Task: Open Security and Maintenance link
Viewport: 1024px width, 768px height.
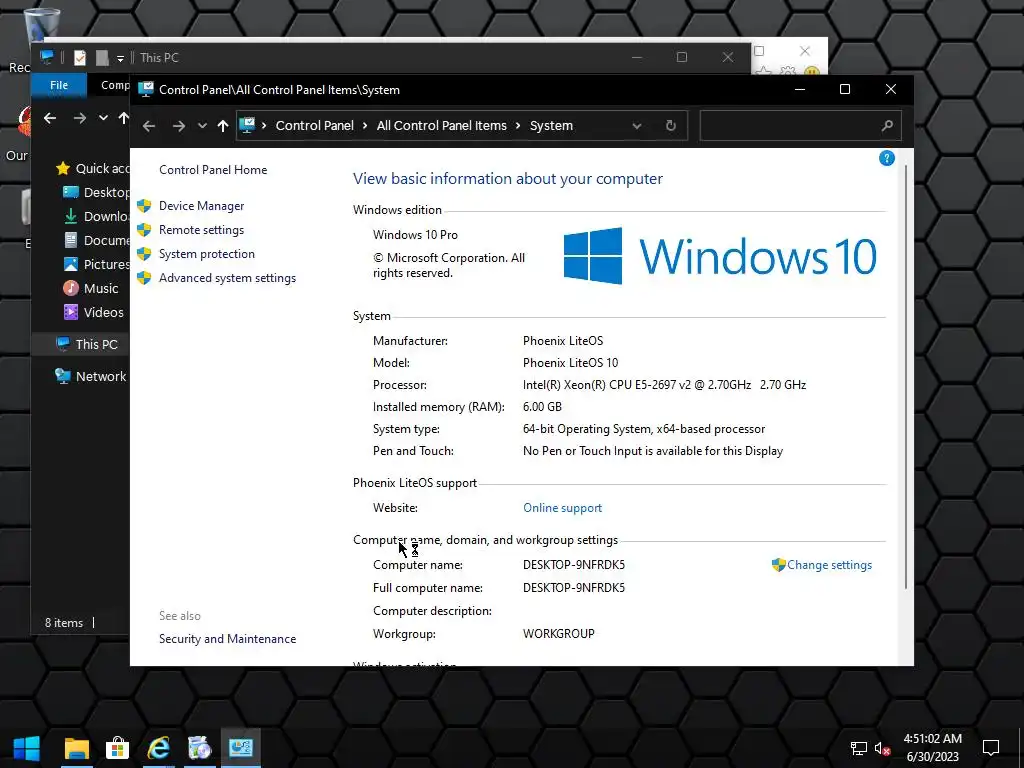Action: [x=227, y=639]
